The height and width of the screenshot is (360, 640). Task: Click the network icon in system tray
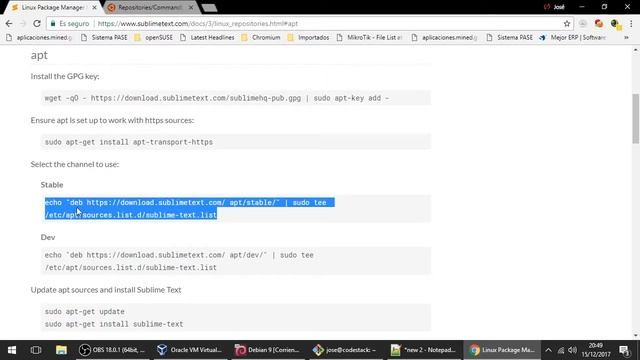point(561,350)
